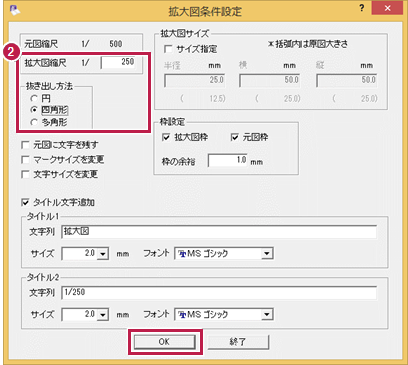This screenshot has height=365, width=408.
Task: Click the 終了 button
Action: tap(238, 342)
